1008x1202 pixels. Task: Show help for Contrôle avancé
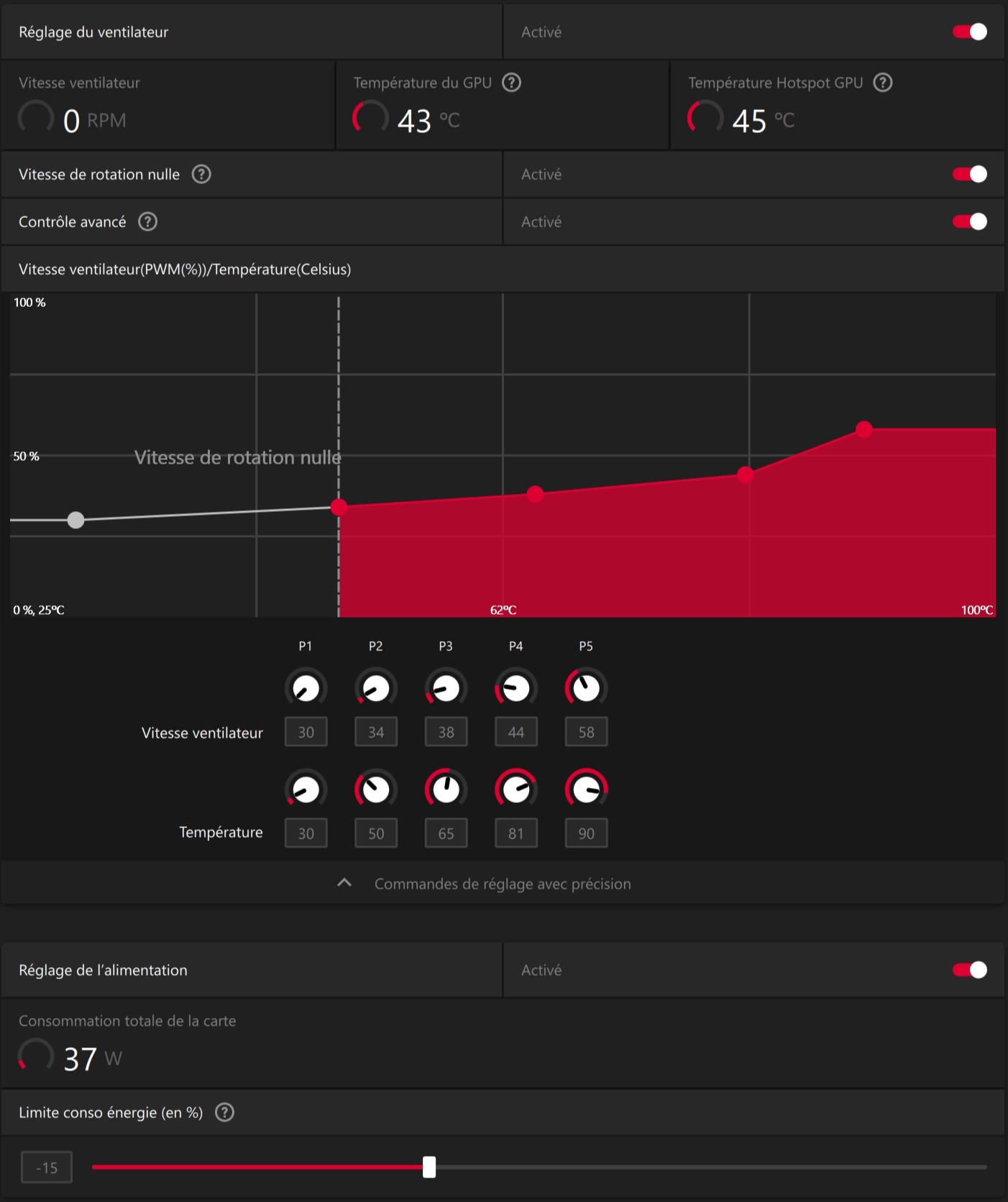click(147, 221)
